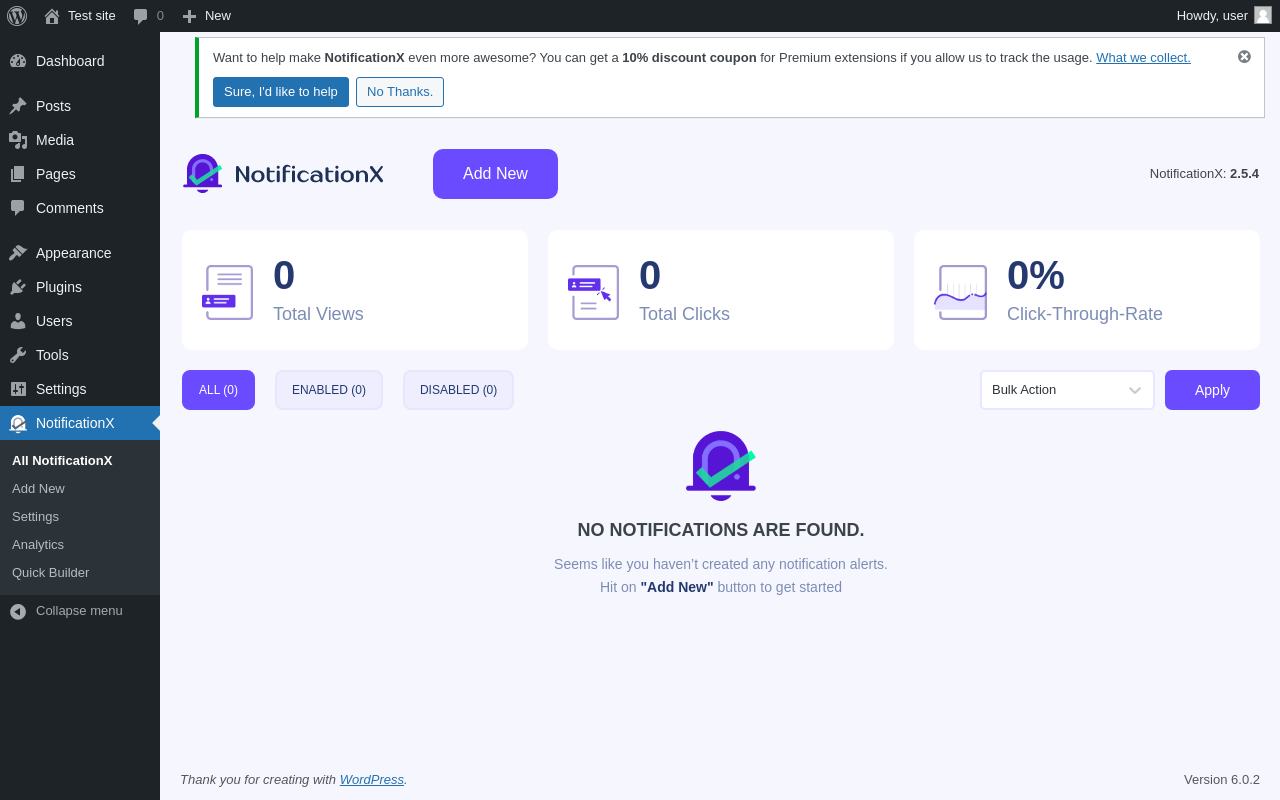Viewport: 1280px width, 800px height.
Task: Click the Test site home icon
Action: click(x=52, y=16)
